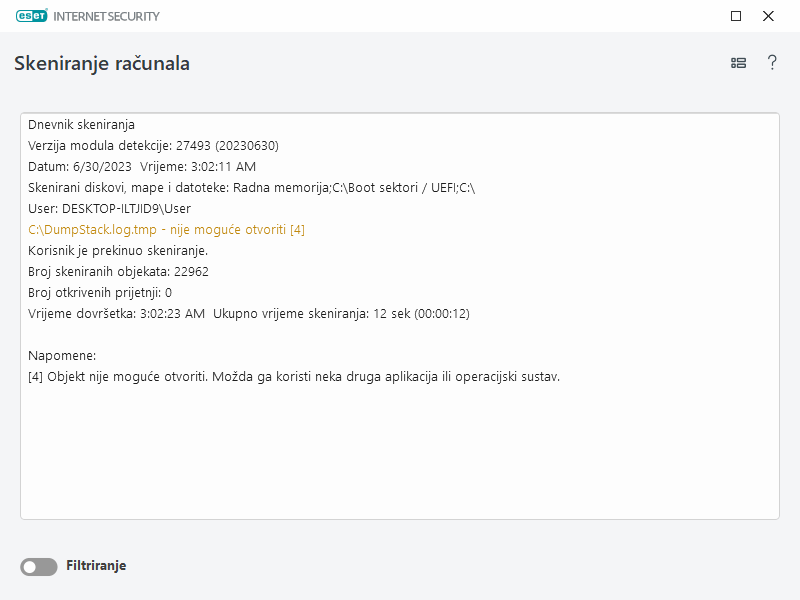Select the 'Verzija modula detekcije' log entry
This screenshot has height=600, width=800.
click(153, 146)
